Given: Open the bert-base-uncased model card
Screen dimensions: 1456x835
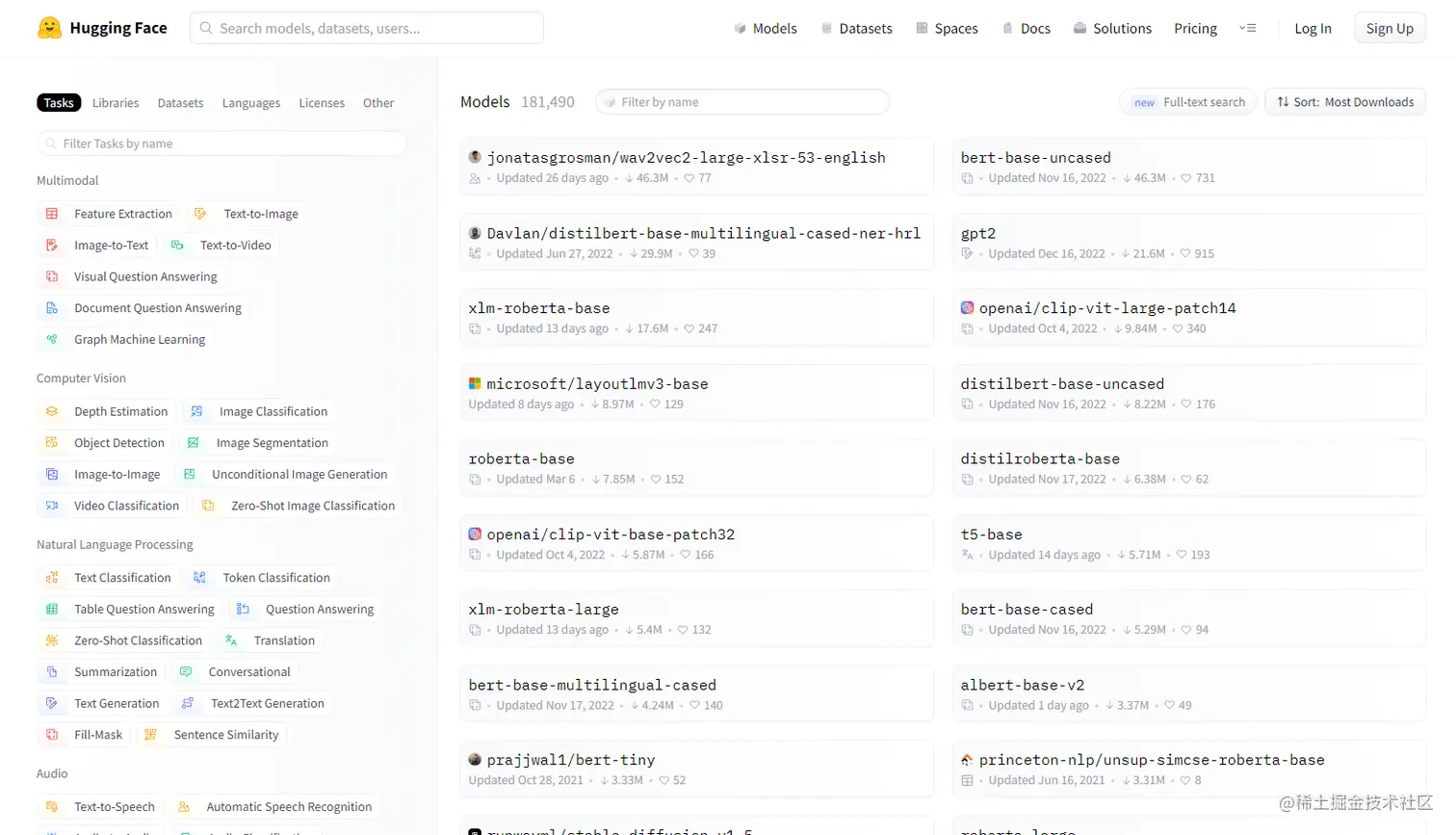Looking at the screenshot, I should (1188, 167).
